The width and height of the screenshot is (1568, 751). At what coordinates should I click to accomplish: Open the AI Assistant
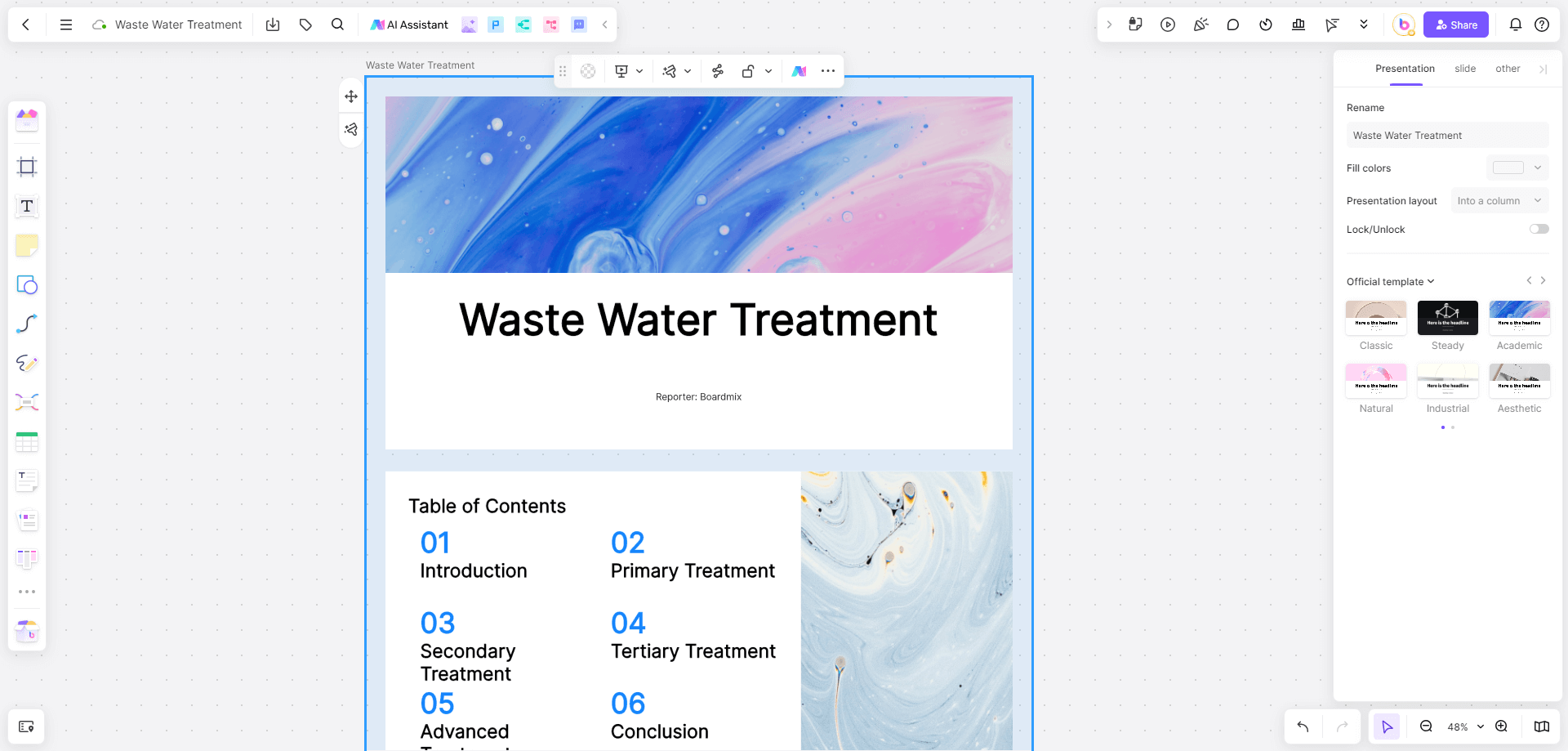tap(409, 25)
